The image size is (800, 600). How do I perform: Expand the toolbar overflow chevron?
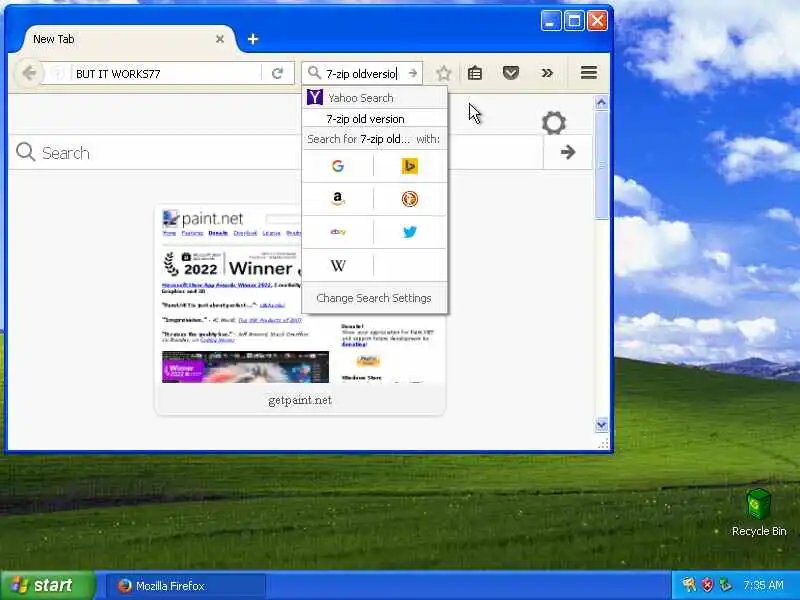547,73
